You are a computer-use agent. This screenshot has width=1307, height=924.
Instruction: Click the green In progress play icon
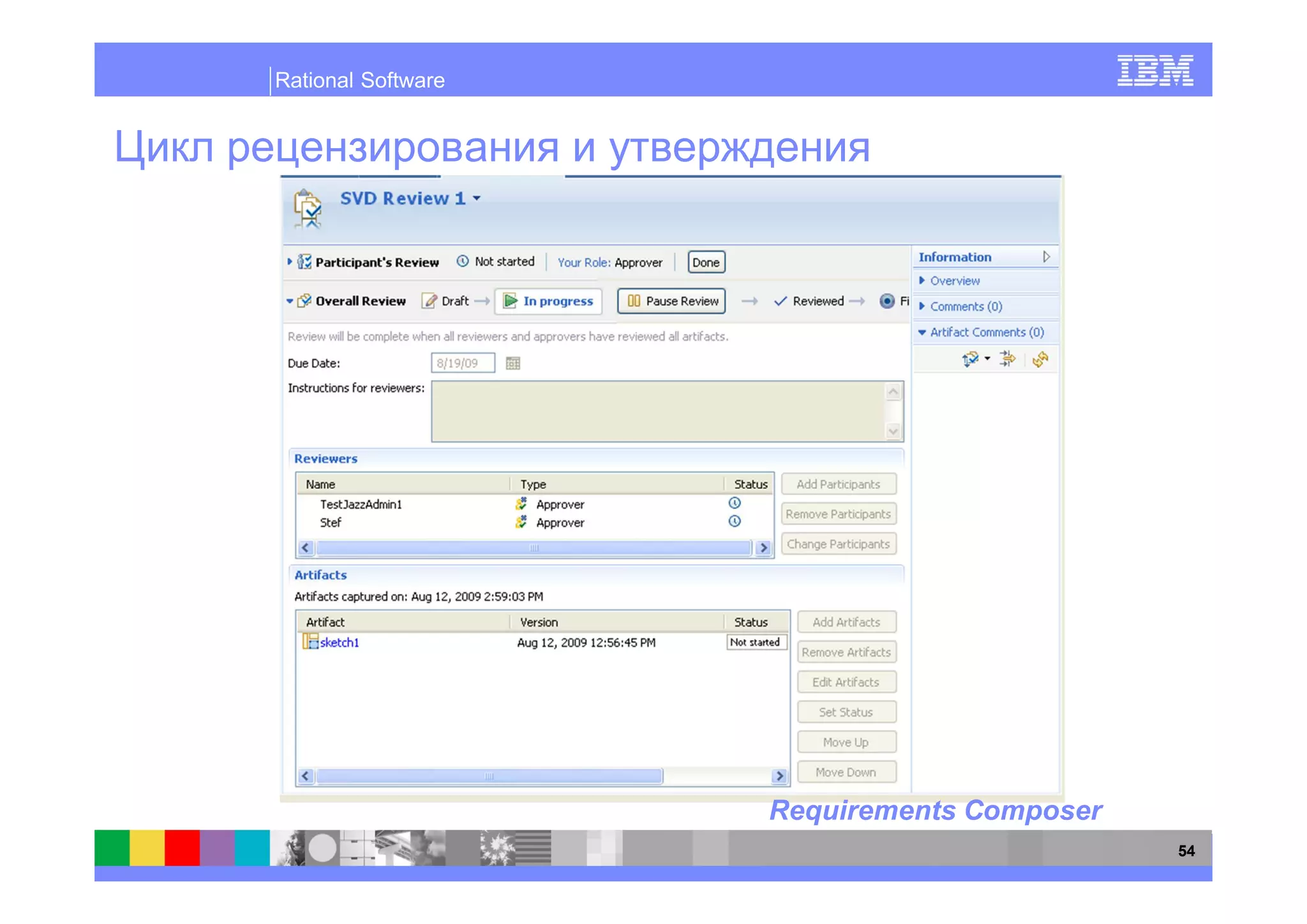point(510,301)
